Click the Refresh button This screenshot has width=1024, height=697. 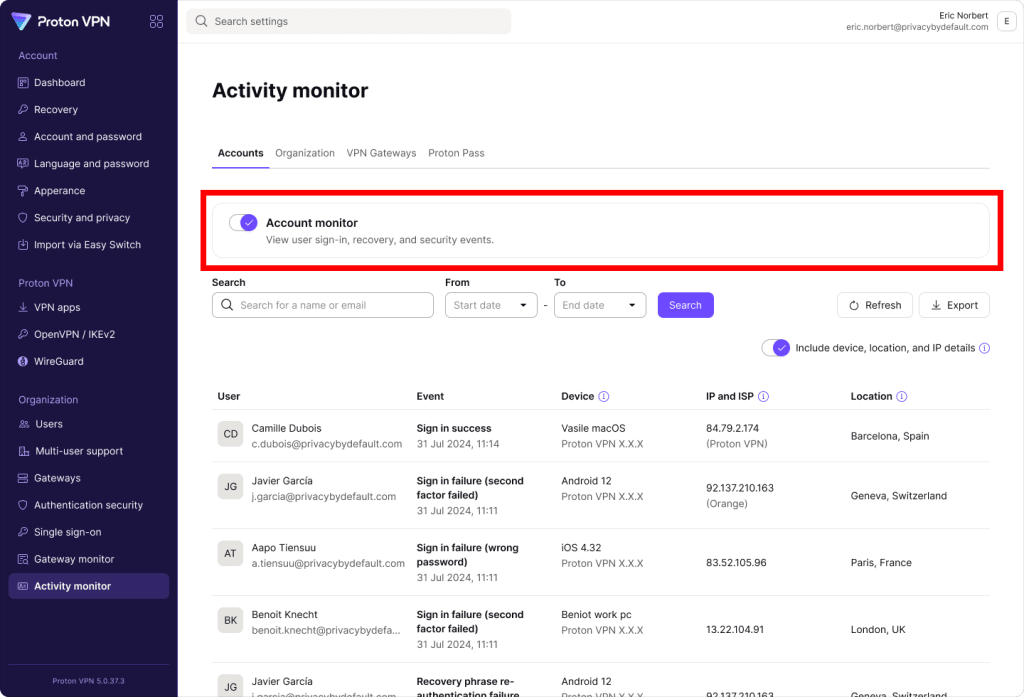coord(874,305)
